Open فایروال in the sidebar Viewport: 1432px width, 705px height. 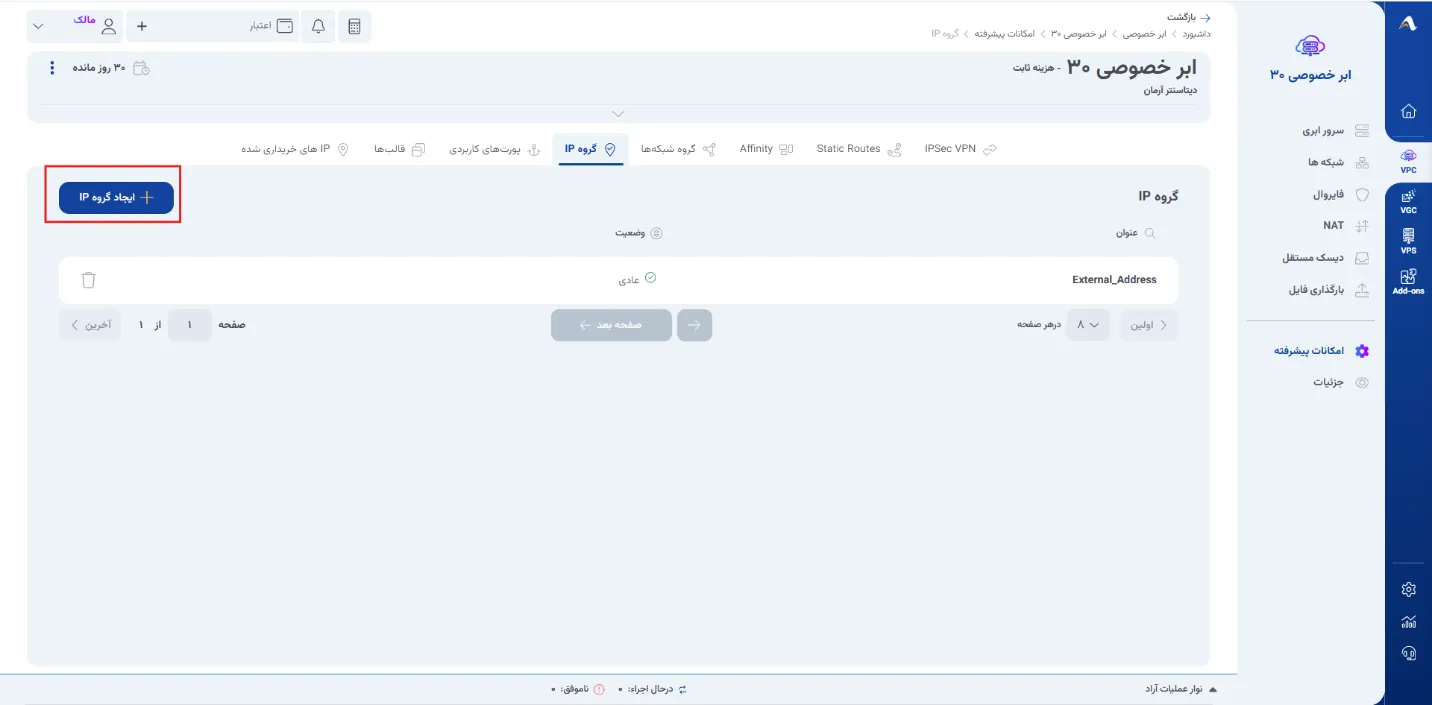[1339, 194]
